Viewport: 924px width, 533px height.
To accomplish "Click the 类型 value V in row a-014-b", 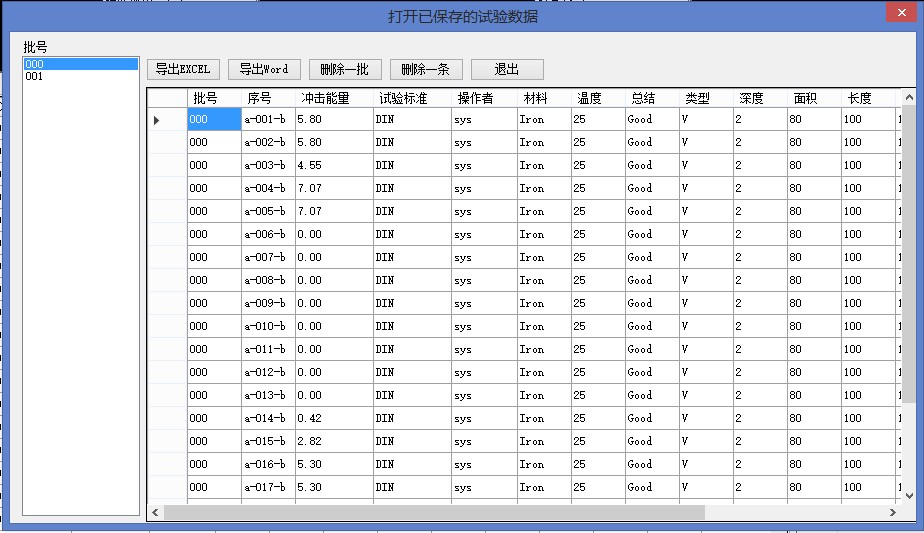I will click(707, 418).
